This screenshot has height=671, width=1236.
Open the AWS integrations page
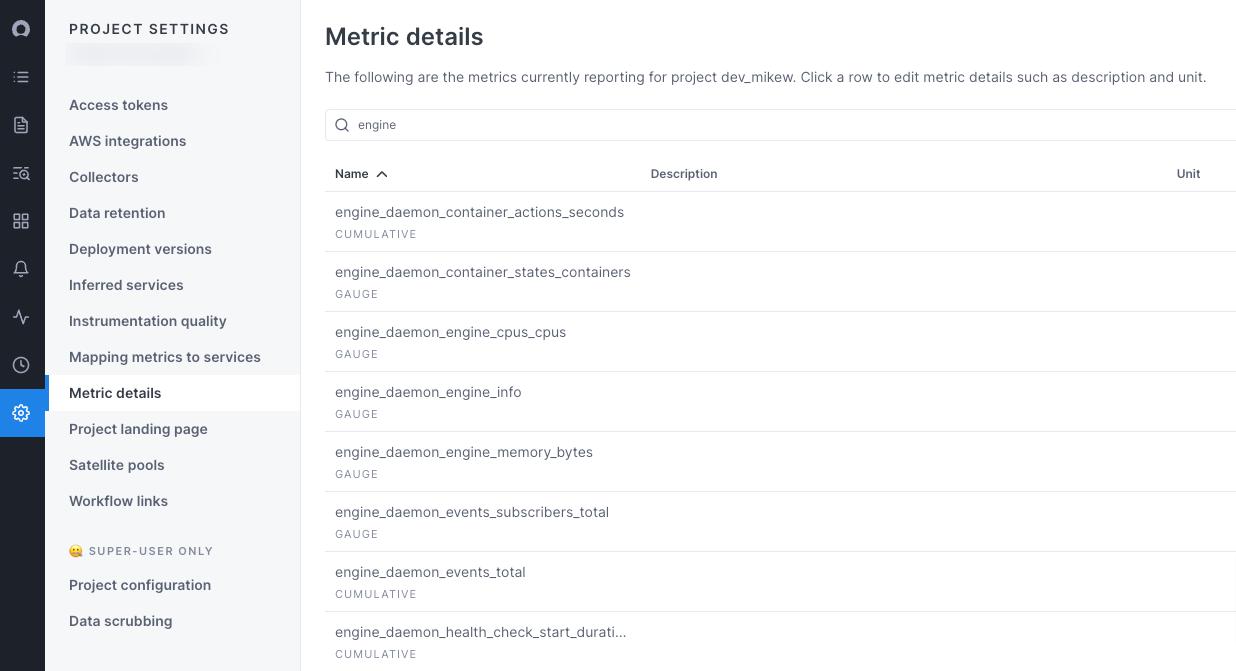[x=127, y=141]
